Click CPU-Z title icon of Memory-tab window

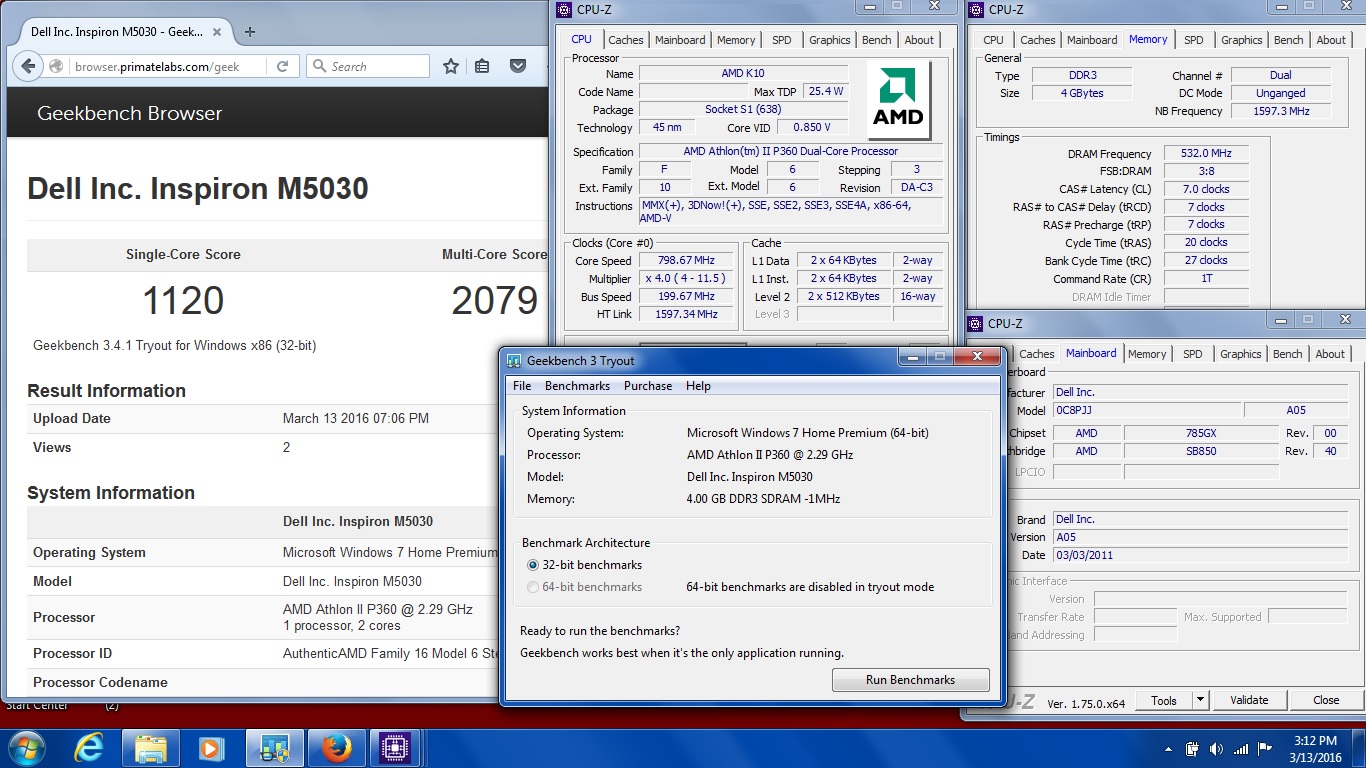pyautogui.click(x=977, y=10)
